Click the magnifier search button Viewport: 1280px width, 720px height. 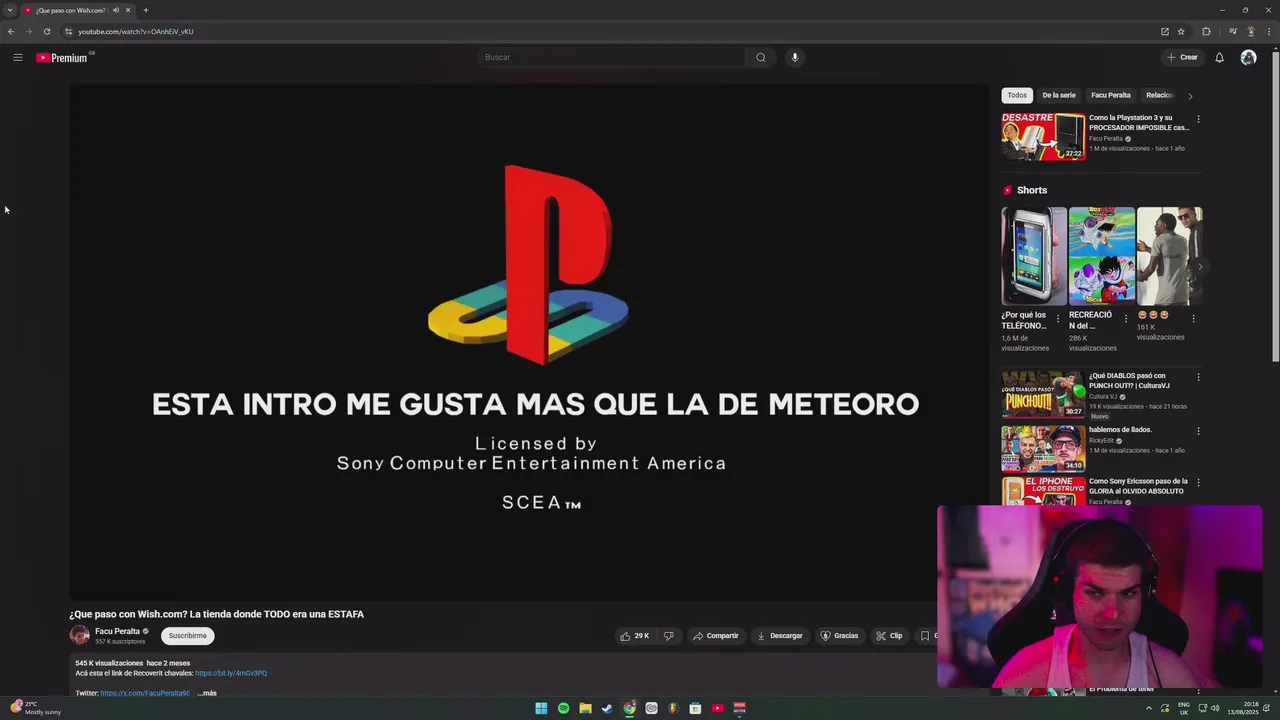(x=761, y=57)
